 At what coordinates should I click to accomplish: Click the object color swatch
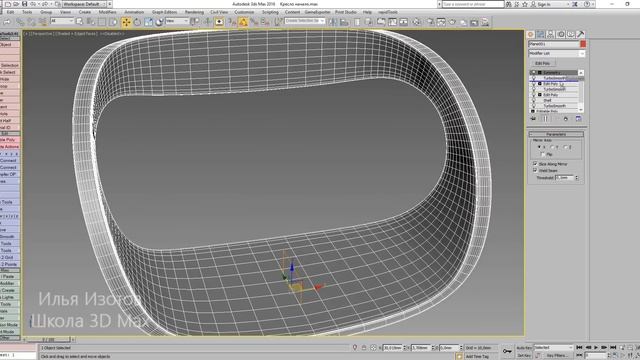[x=583, y=44]
